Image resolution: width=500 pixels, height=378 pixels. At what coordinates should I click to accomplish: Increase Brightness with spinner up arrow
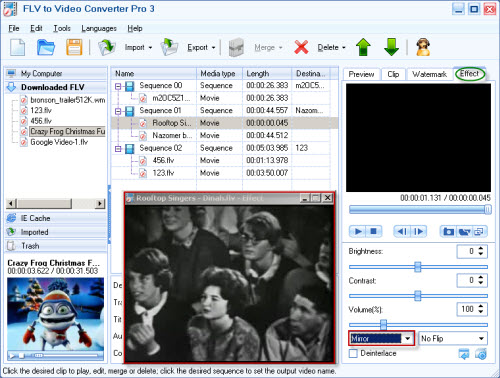[x=481, y=248]
